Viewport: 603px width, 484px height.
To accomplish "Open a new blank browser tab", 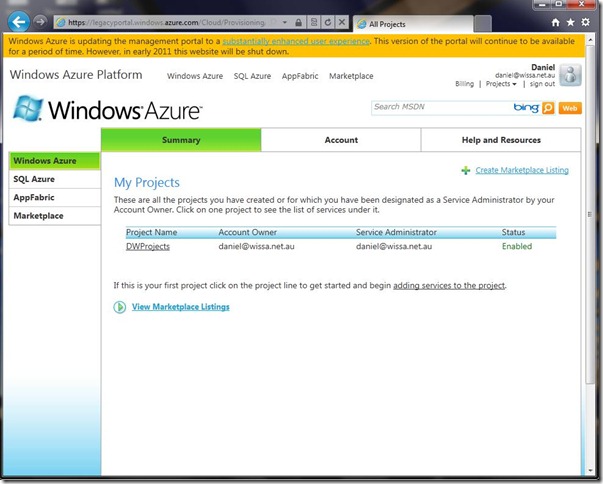I will pyautogui.click(x=483, y=24).
